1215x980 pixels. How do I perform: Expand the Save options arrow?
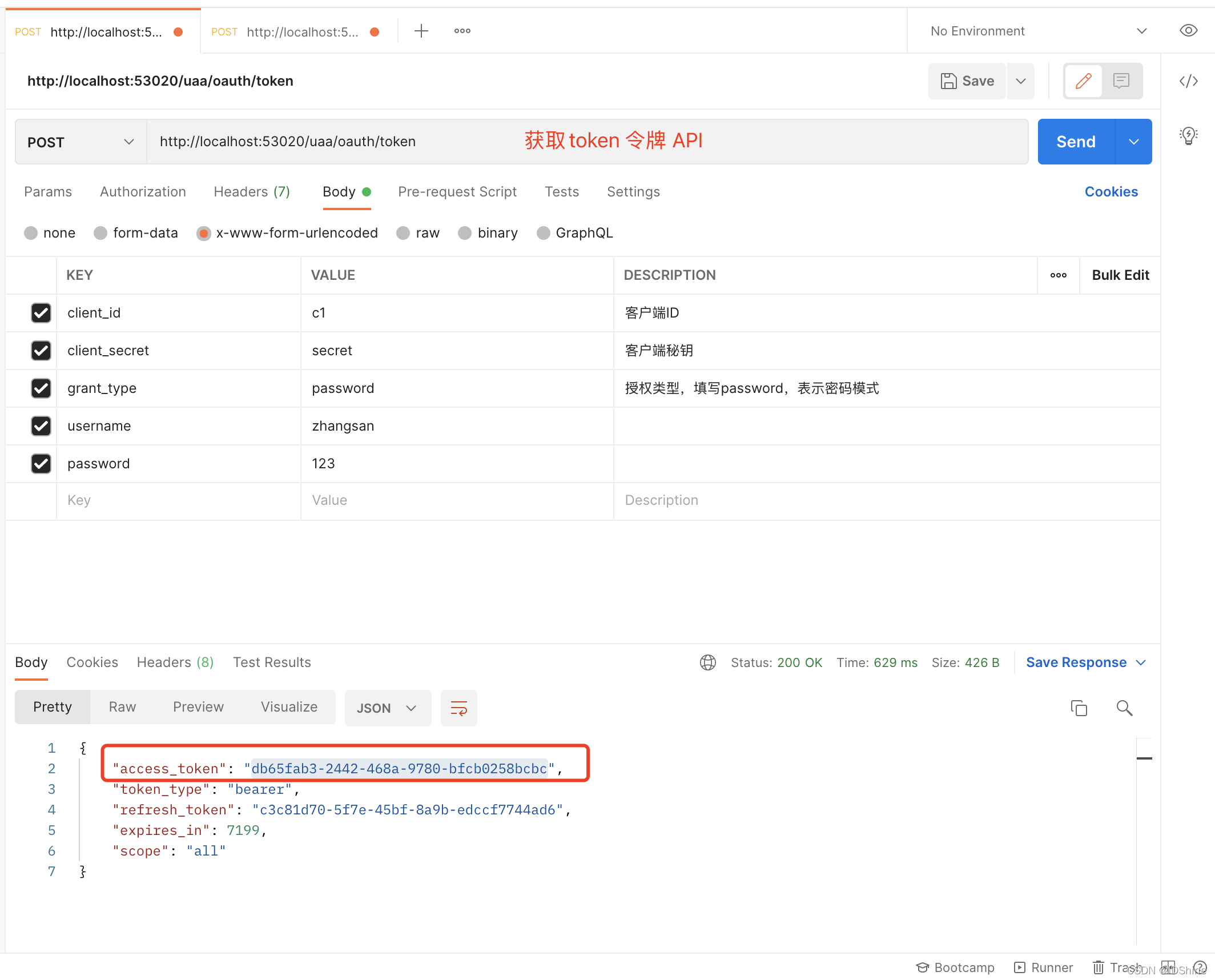click(x=1021, y=81)
